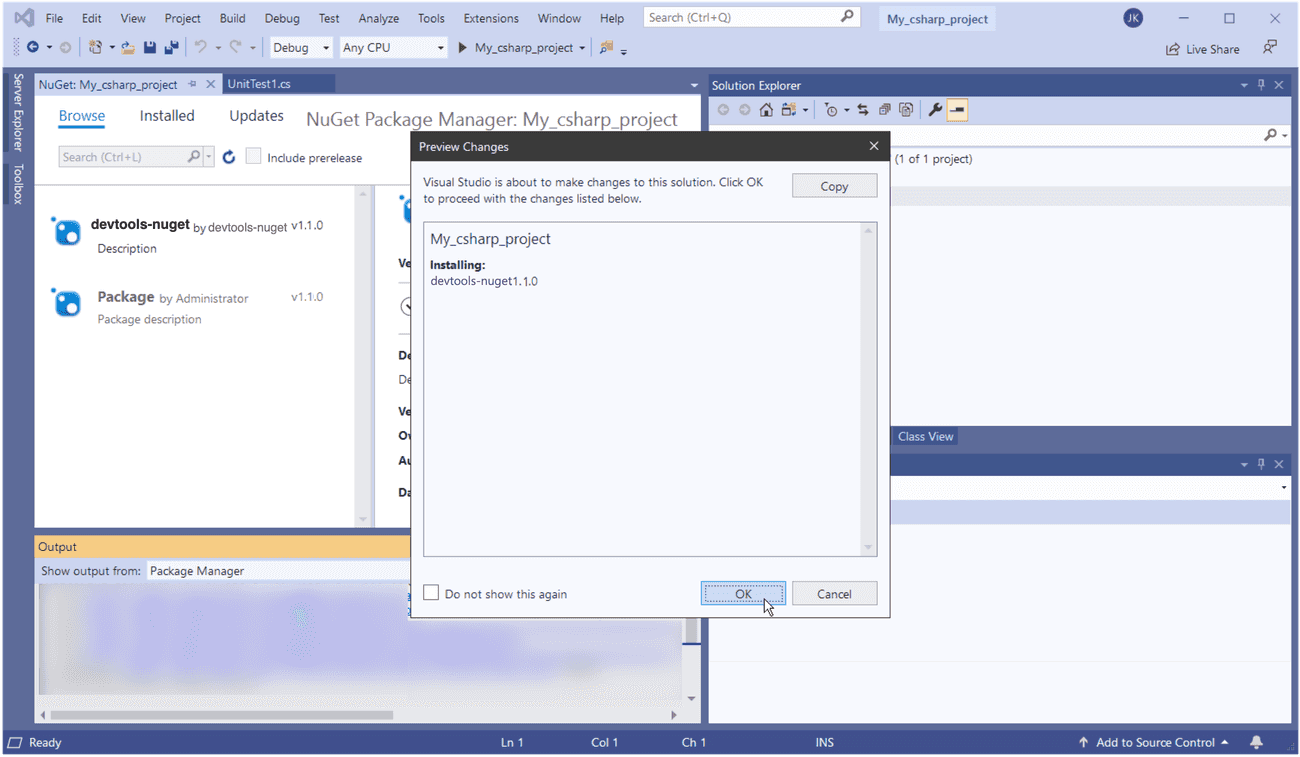Screen dimensions: 1300x757
Task: Toggle the Save icon in the toolbar
Action: [149, 47]
